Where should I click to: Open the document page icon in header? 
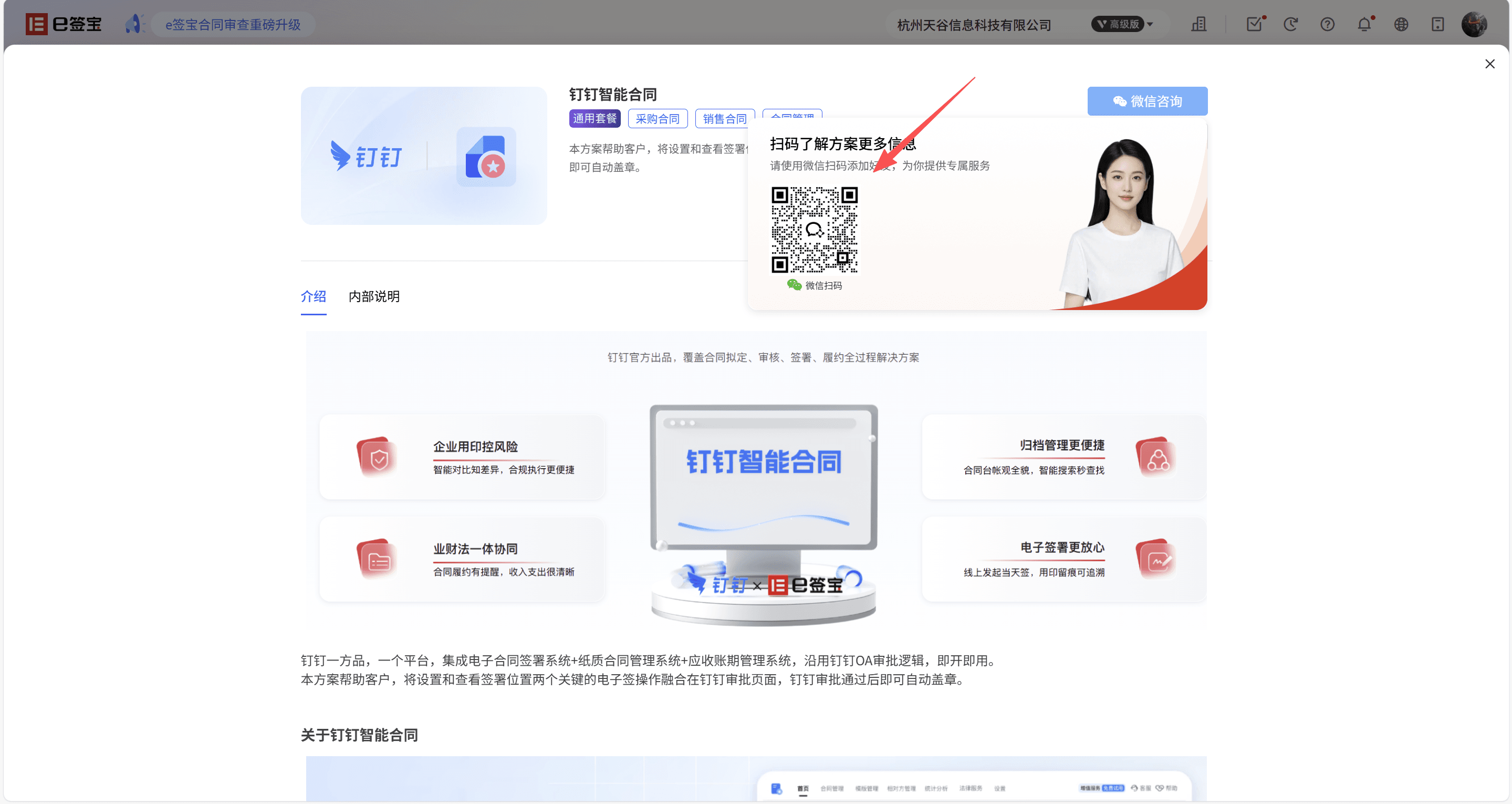tap(1437, 24)
